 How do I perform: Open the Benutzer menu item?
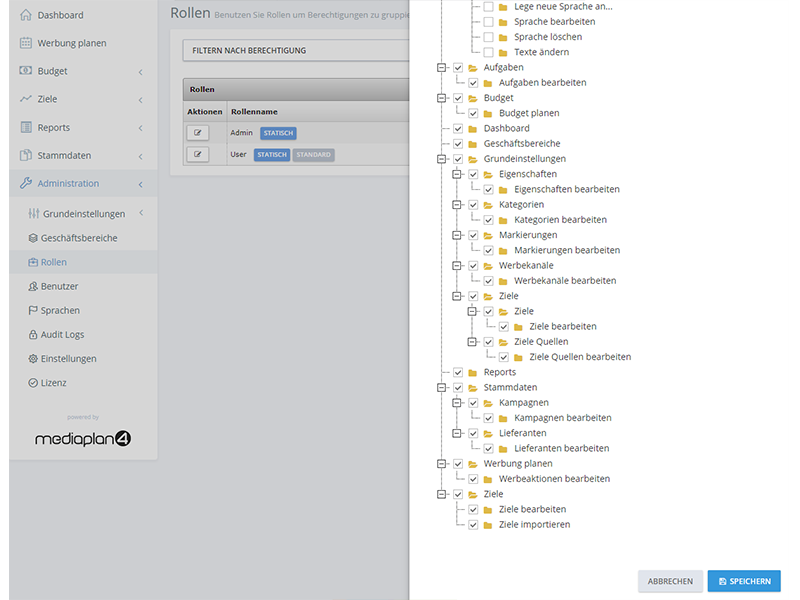[x=59, y=287]
